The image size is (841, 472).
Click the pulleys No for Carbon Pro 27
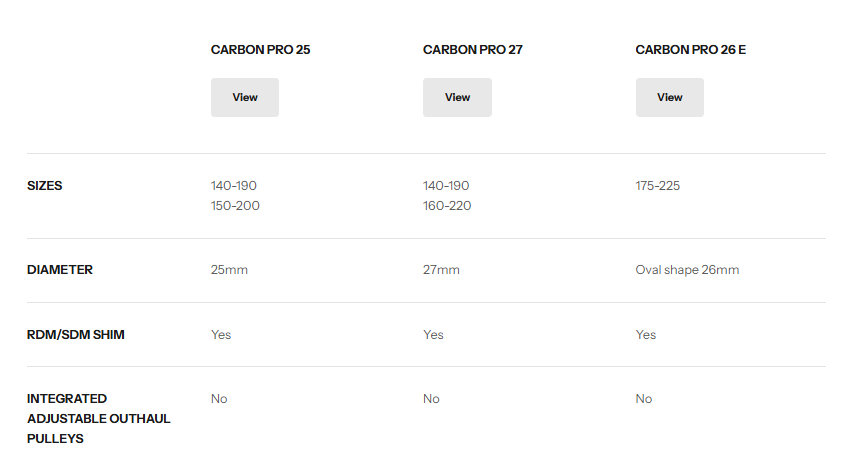[x=431, y=398]
